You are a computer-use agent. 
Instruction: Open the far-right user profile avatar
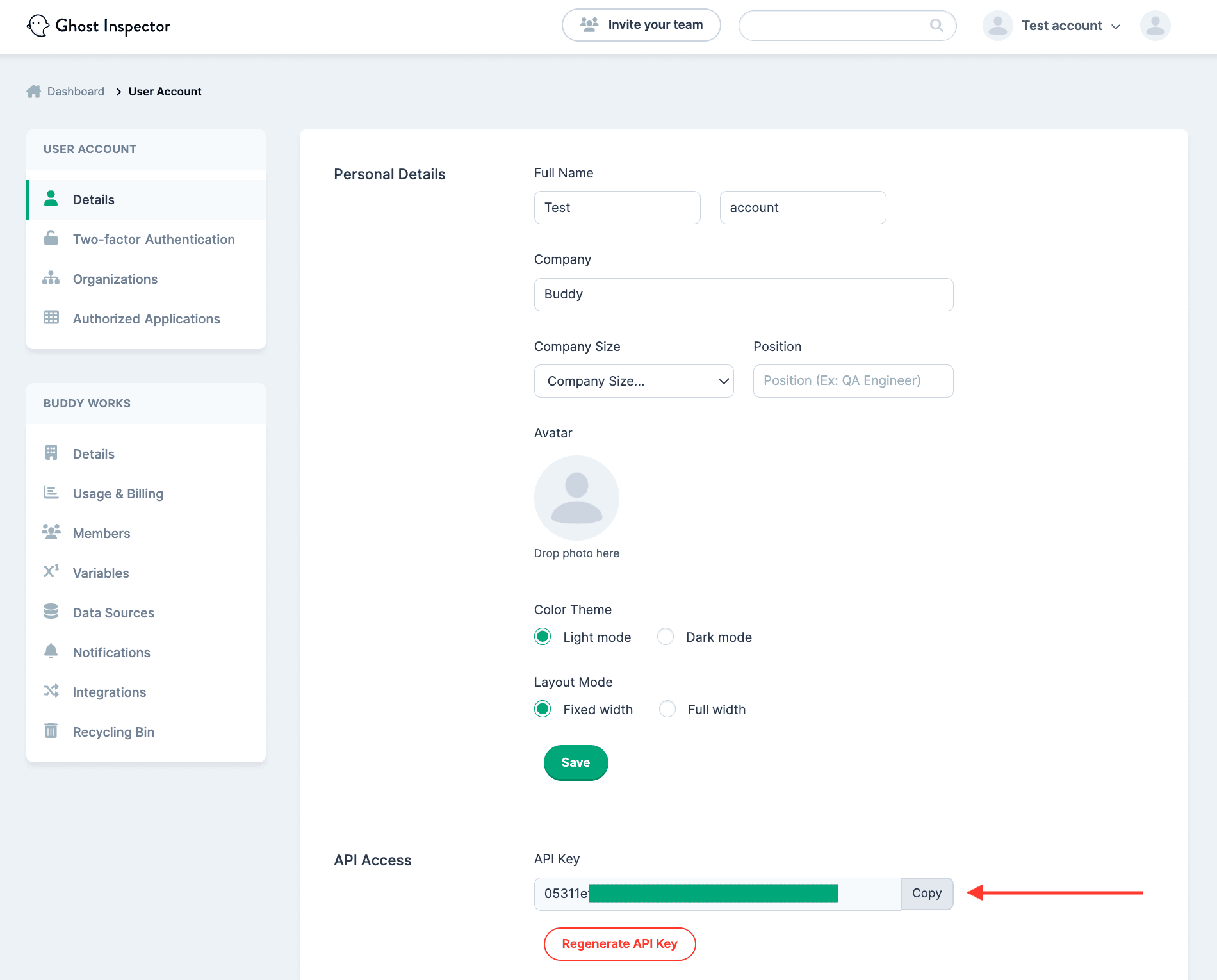[x=1155, y=26]
